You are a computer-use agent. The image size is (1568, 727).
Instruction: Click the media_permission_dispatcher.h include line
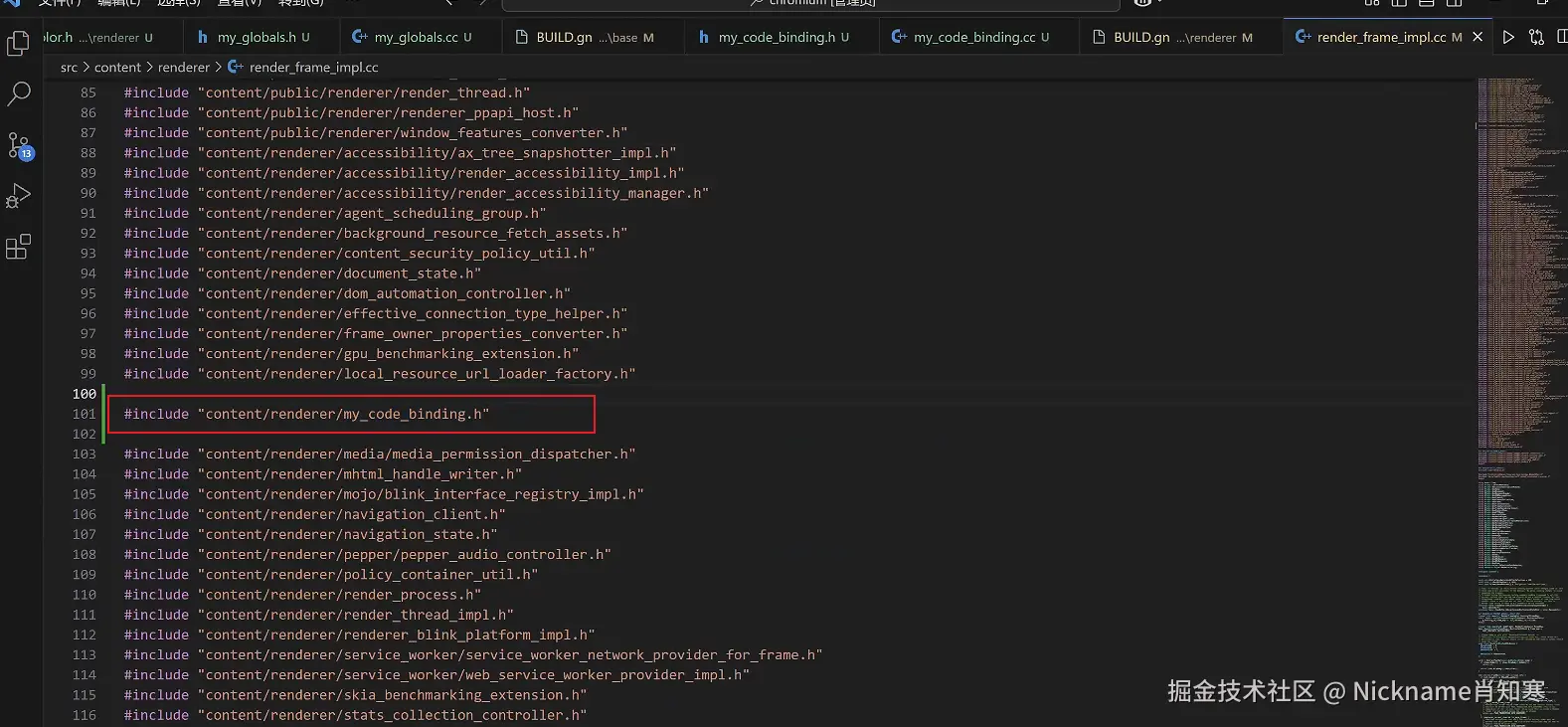pos(380,454)
